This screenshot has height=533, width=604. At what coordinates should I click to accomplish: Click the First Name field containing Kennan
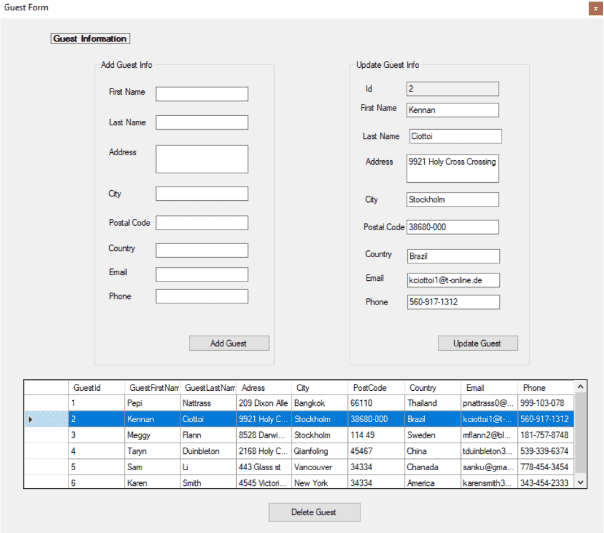(x=452, y=110)
